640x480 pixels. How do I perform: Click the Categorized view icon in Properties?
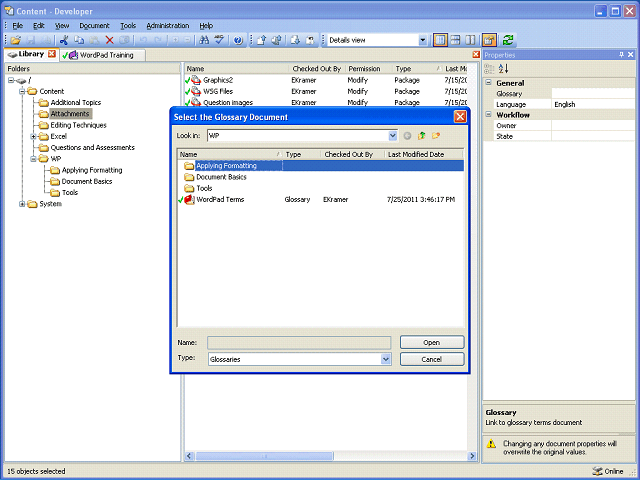[489, 69]
